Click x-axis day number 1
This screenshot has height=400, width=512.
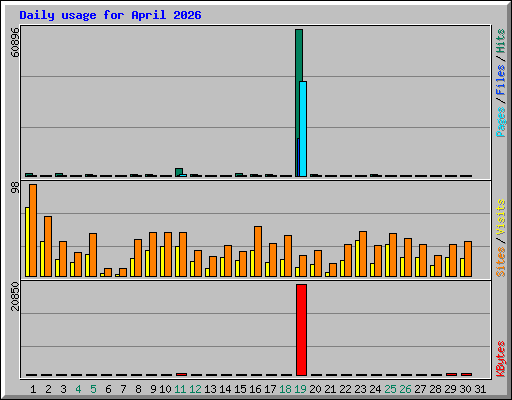(x=33, y=389)
